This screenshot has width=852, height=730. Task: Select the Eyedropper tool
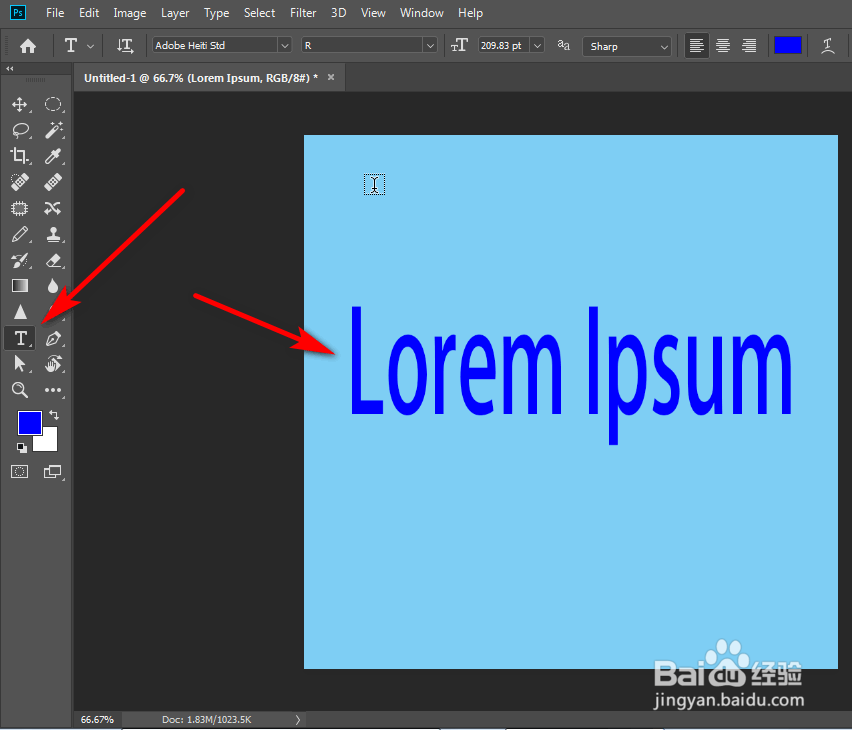(53, 157)
